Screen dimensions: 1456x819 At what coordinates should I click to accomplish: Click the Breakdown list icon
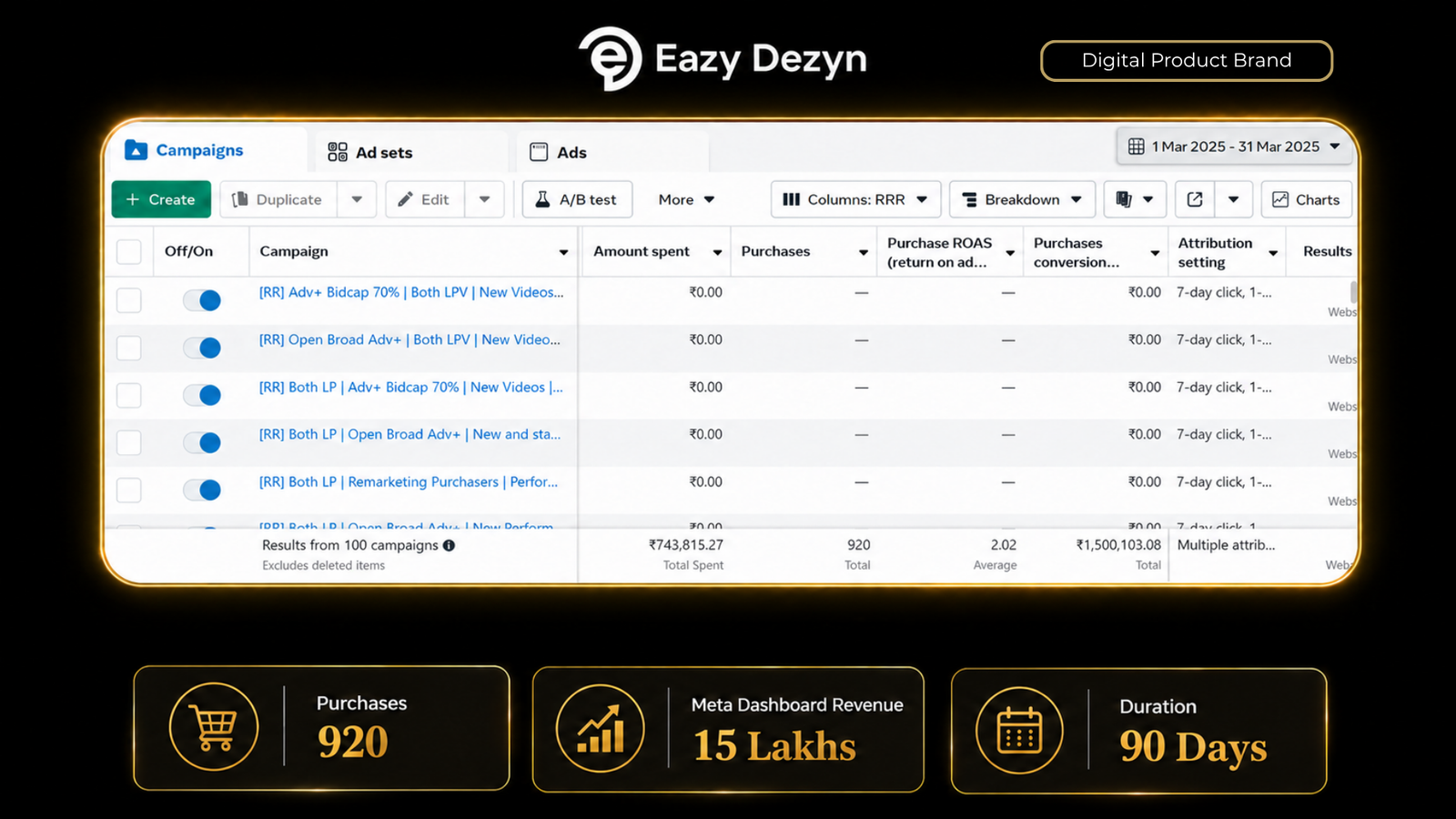point(970,199)
